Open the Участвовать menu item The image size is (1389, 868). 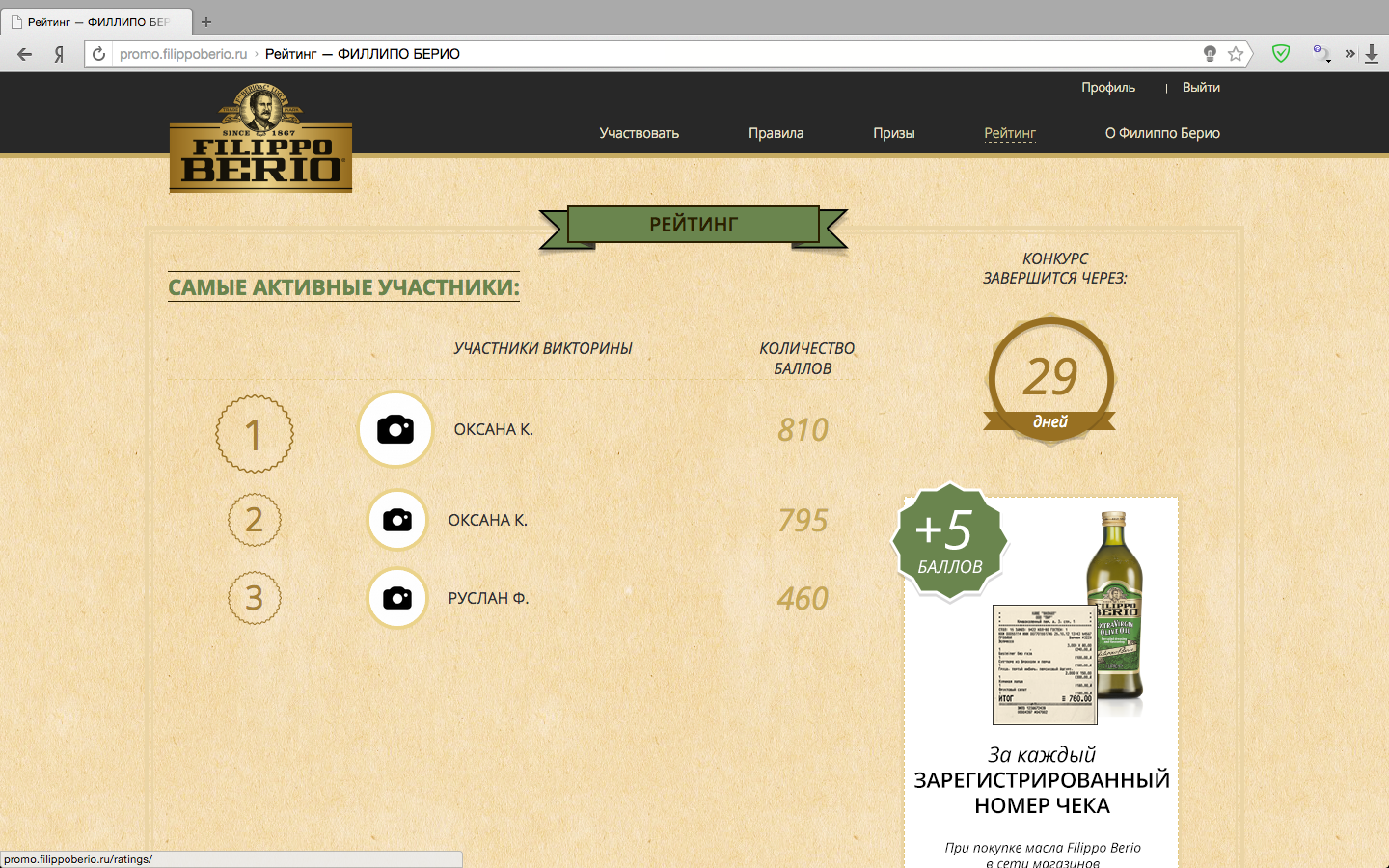639,133
